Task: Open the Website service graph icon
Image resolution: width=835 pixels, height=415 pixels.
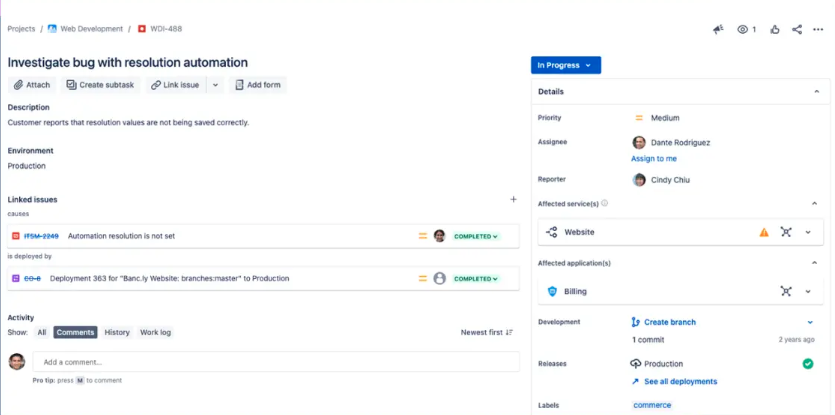Action: click(x=786, y=232)
